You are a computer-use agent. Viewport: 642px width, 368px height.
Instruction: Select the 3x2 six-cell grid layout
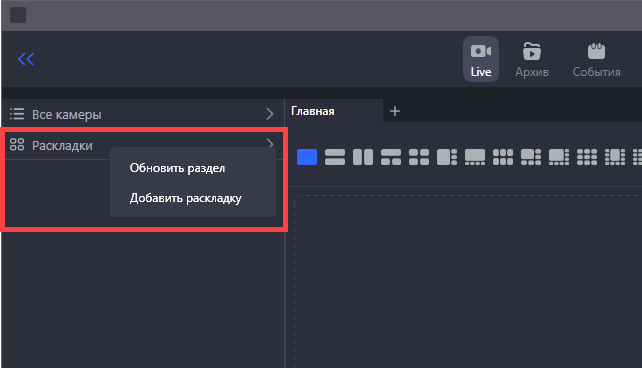(503, 157)
